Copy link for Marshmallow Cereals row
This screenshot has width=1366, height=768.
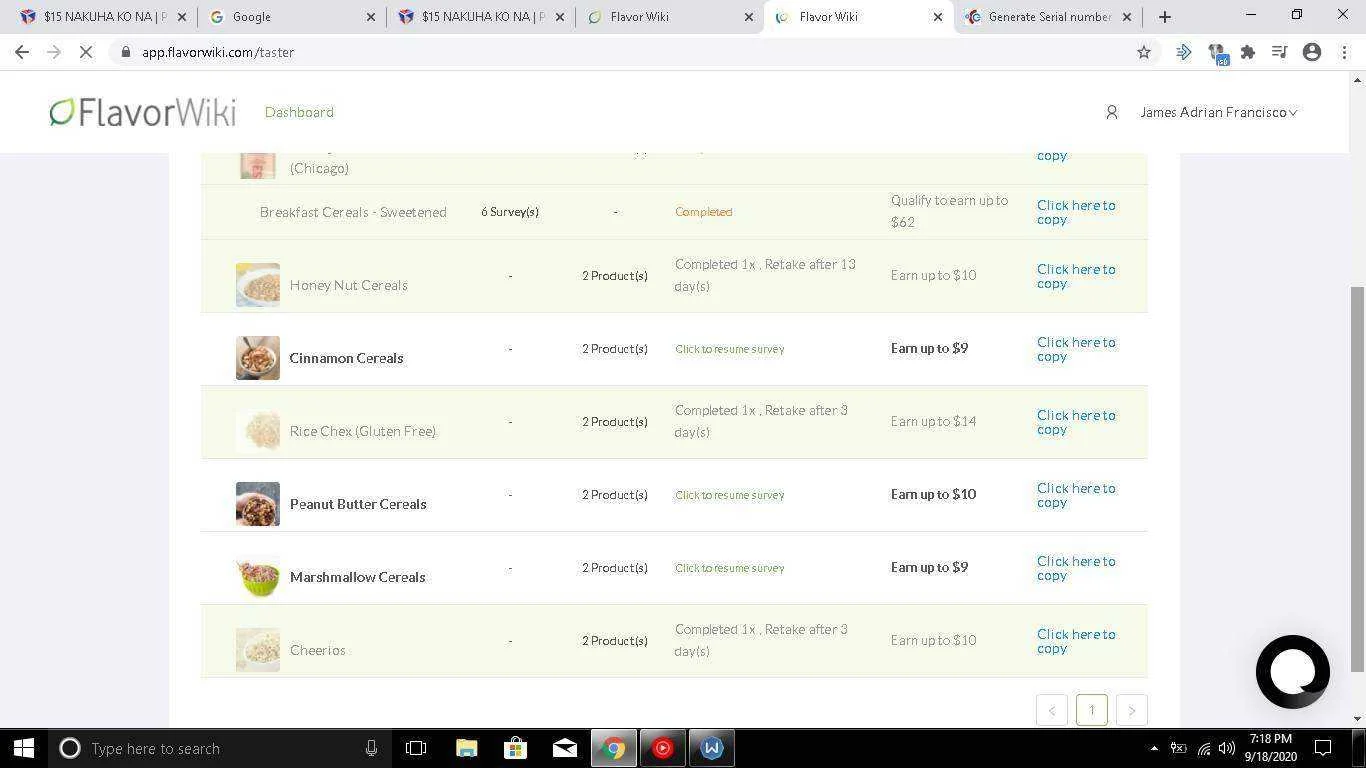point(1076,568)
